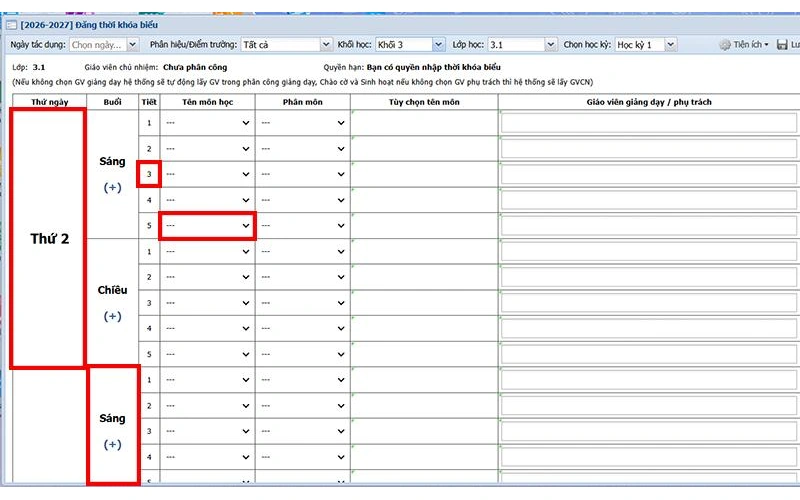Open Tên môn học dropdown, Thứ 2 Sáng tiết 4
The height and width of the screenshot is (500, 800).
(208, 200)
